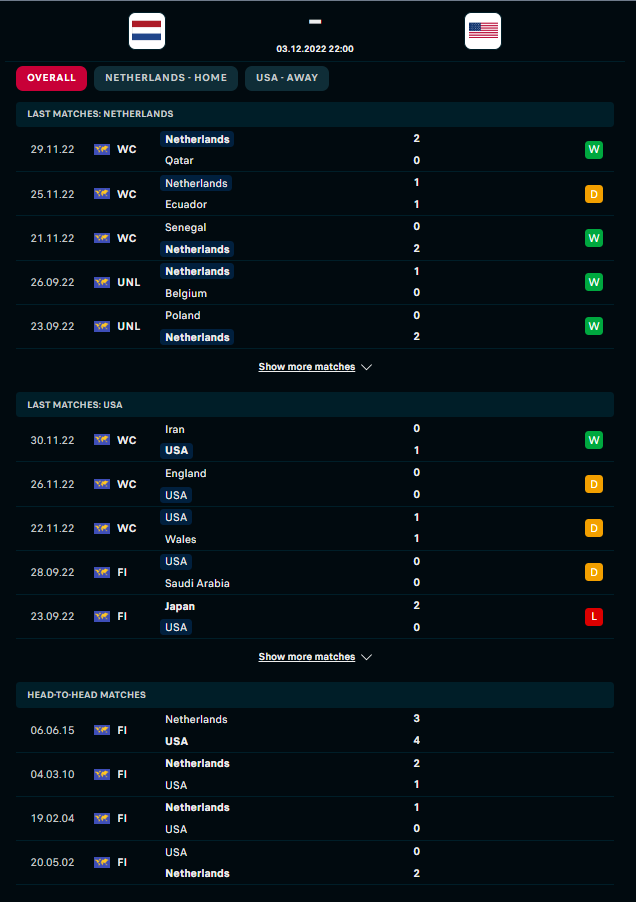Click the competition flag icon beside 06.06.15 FI
Screen dimensions: 636x902
pos(102,730)
